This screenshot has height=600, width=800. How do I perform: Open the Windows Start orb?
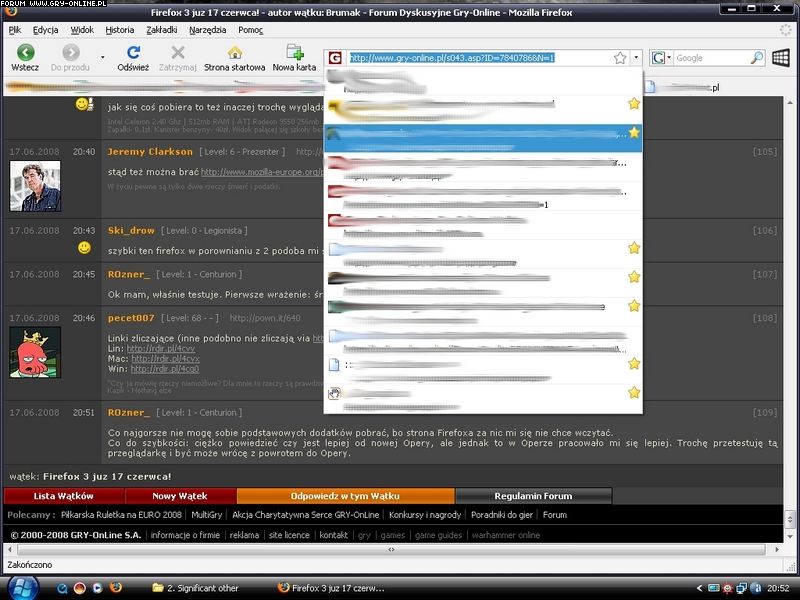(x=20, y=587)
